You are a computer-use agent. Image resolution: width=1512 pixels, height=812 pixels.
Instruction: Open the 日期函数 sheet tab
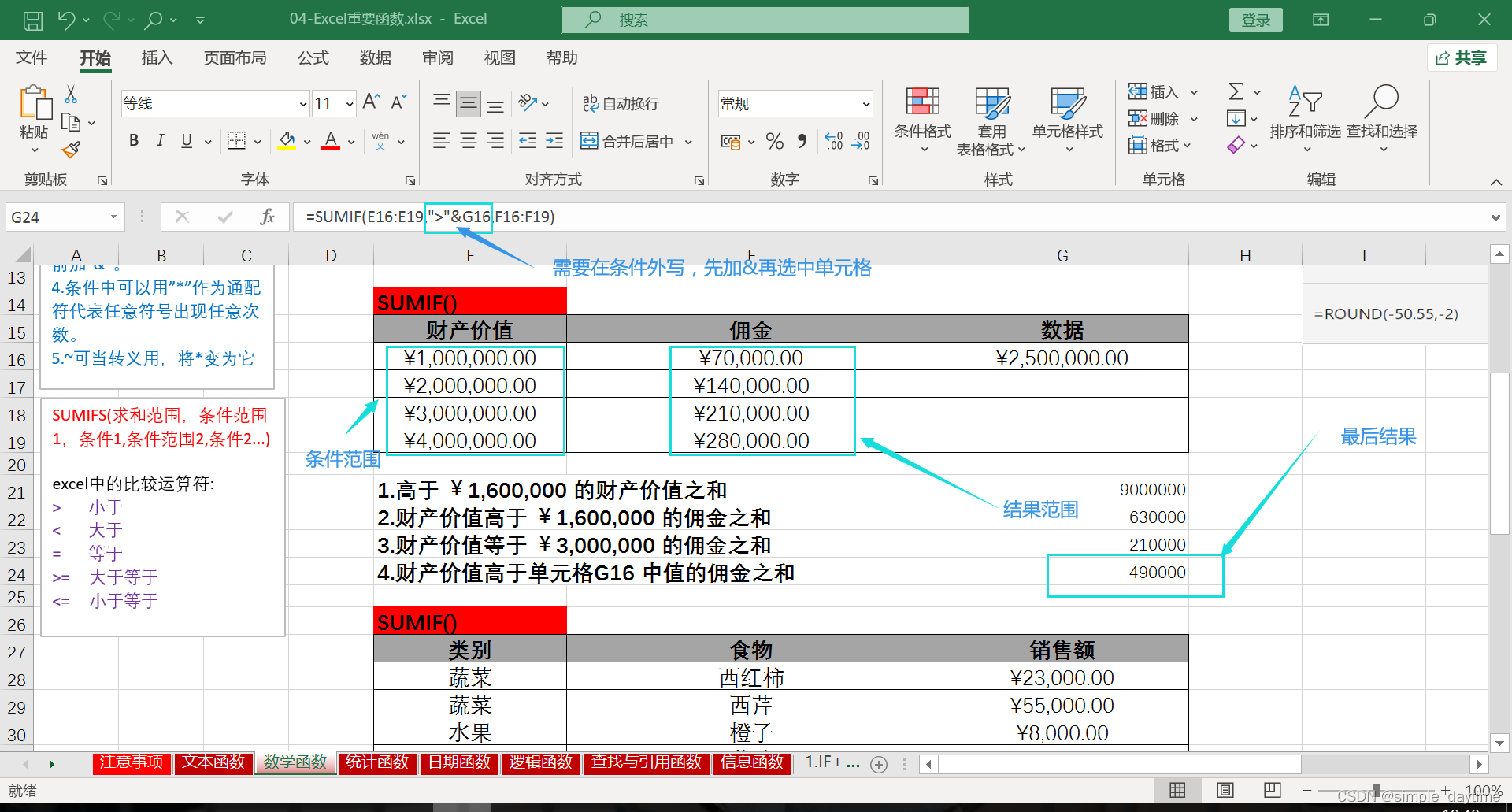[x=459, y=762]
